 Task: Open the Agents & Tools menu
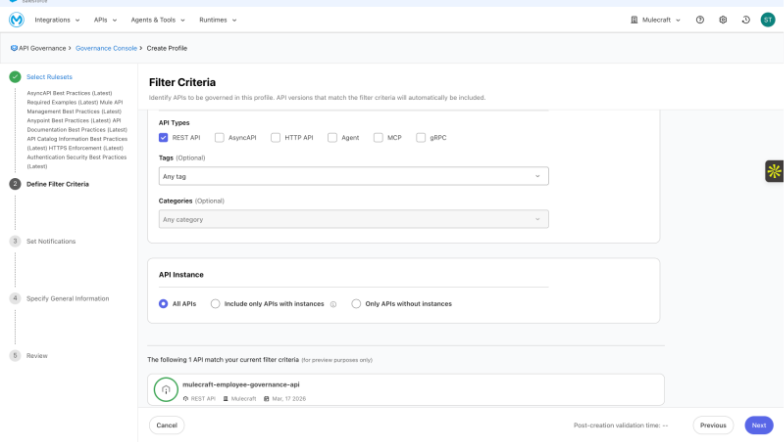coord(159,19)
